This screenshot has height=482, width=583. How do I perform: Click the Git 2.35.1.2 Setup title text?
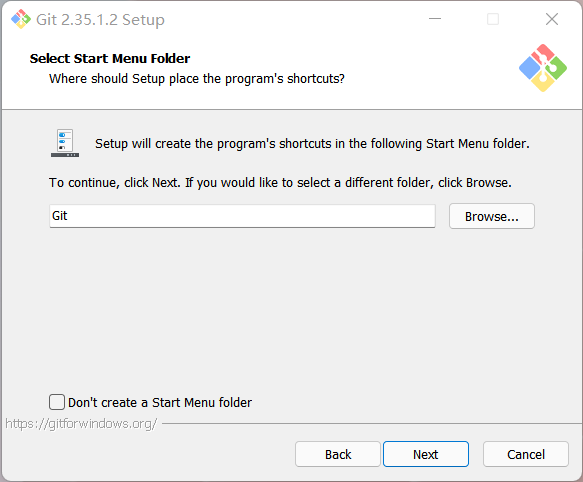coord(100,20)
